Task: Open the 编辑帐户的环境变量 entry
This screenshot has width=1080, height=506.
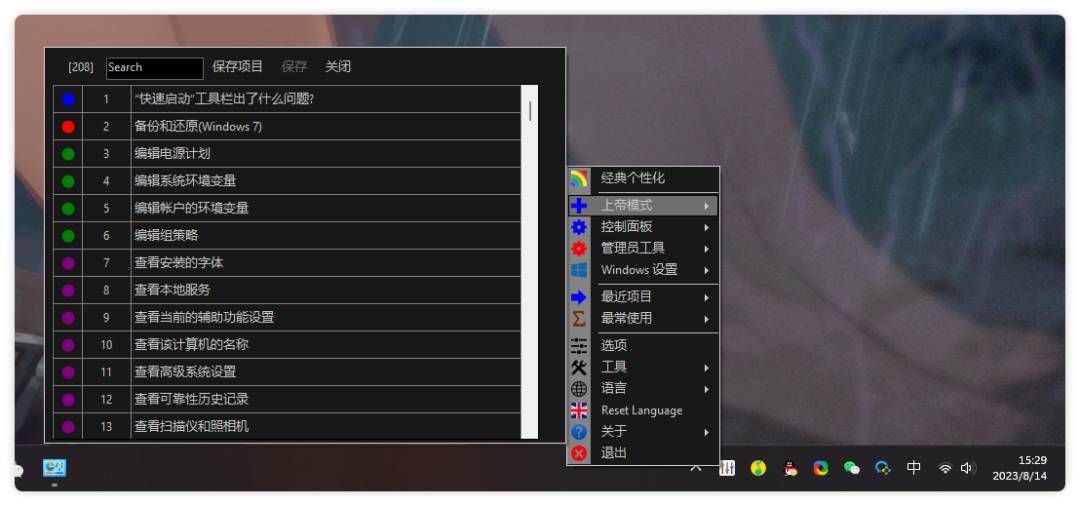Action: [326, 208]
